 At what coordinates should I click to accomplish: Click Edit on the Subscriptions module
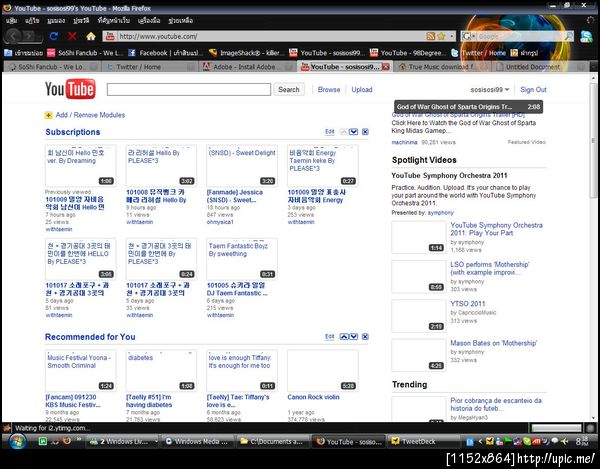coord(329,132)
